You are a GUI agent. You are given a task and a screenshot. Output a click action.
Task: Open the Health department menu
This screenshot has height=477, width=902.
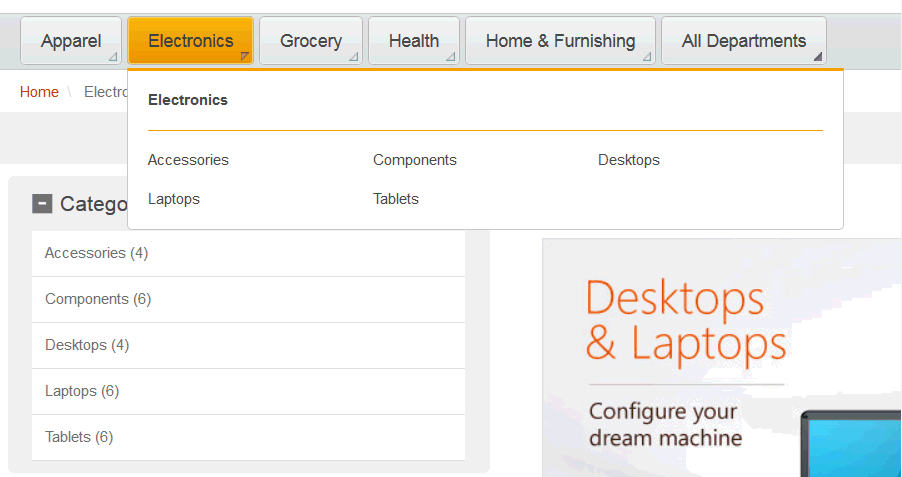(414, 41)
